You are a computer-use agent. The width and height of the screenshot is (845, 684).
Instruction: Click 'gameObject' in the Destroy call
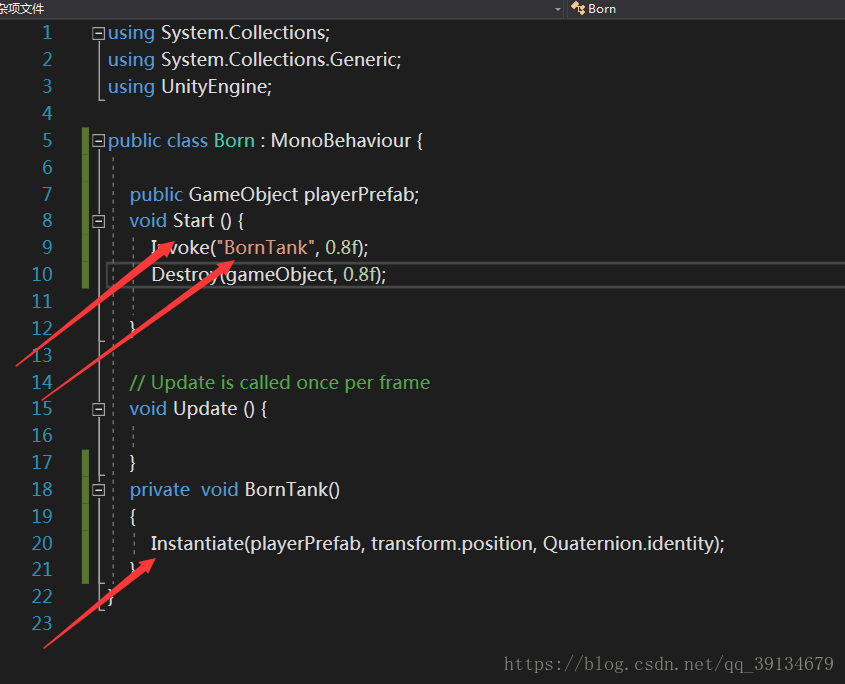tap(281, 275)
